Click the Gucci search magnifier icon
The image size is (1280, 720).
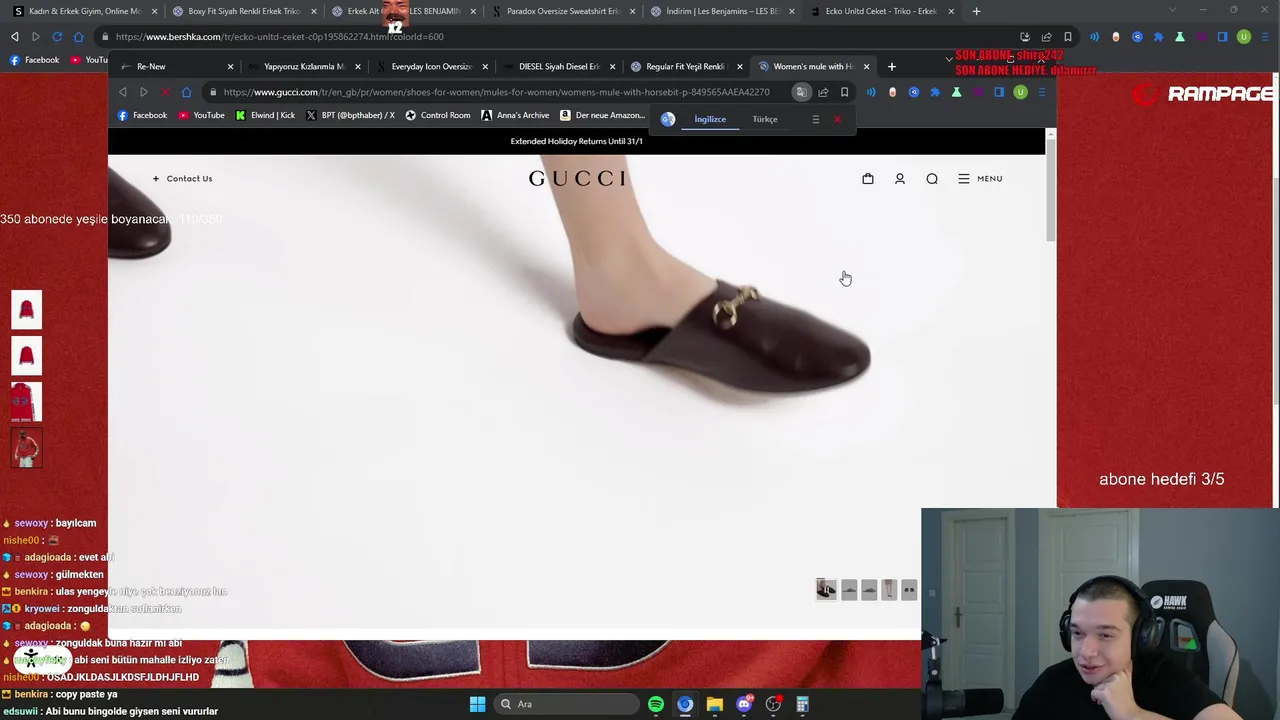pos(932,178)
